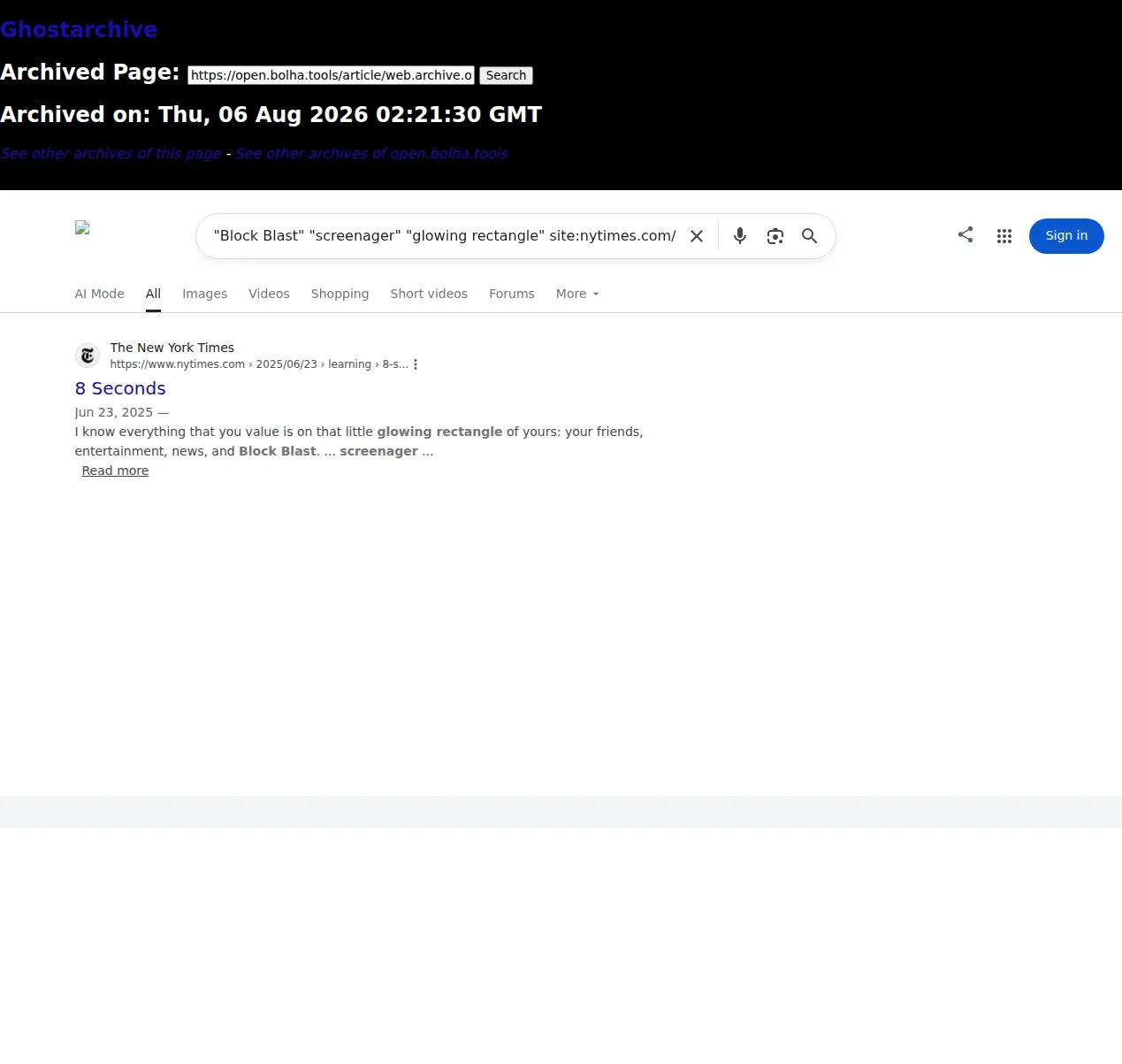Click the New York Times favicon
This screenshot has width=1122, height=1064.
pos(88,356)
